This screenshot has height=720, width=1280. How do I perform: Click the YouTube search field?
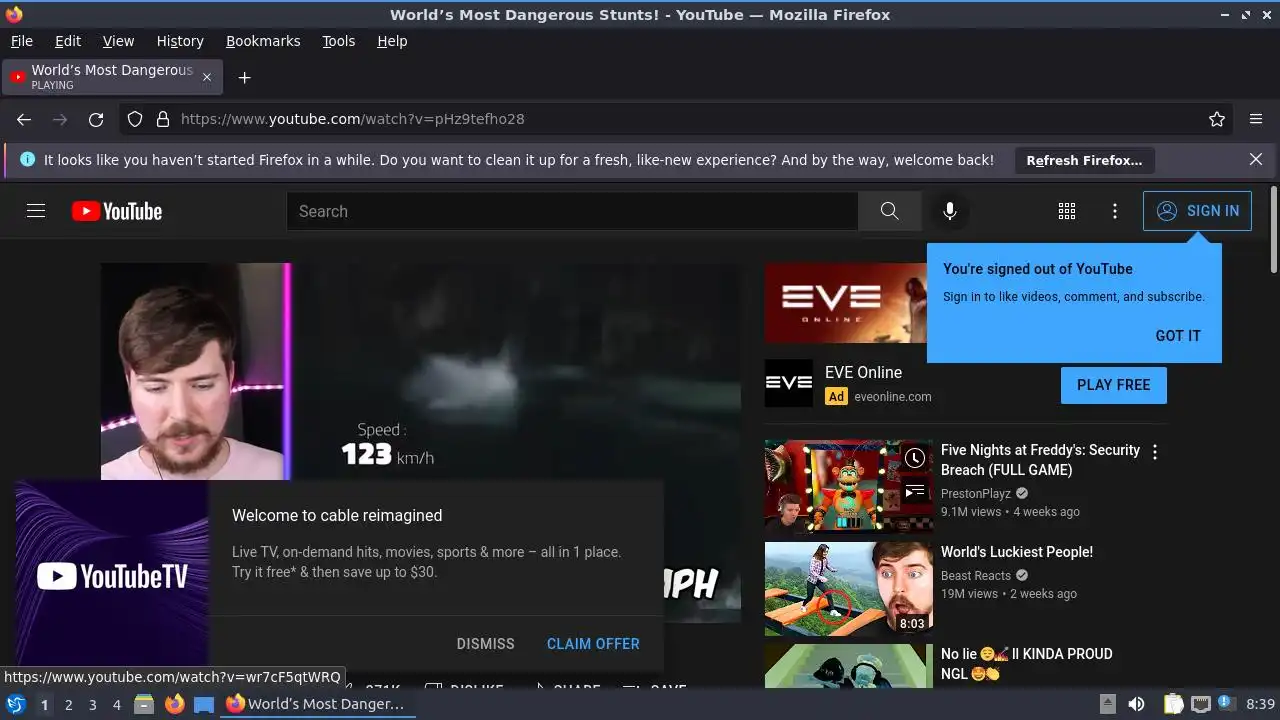click(572, 211)
